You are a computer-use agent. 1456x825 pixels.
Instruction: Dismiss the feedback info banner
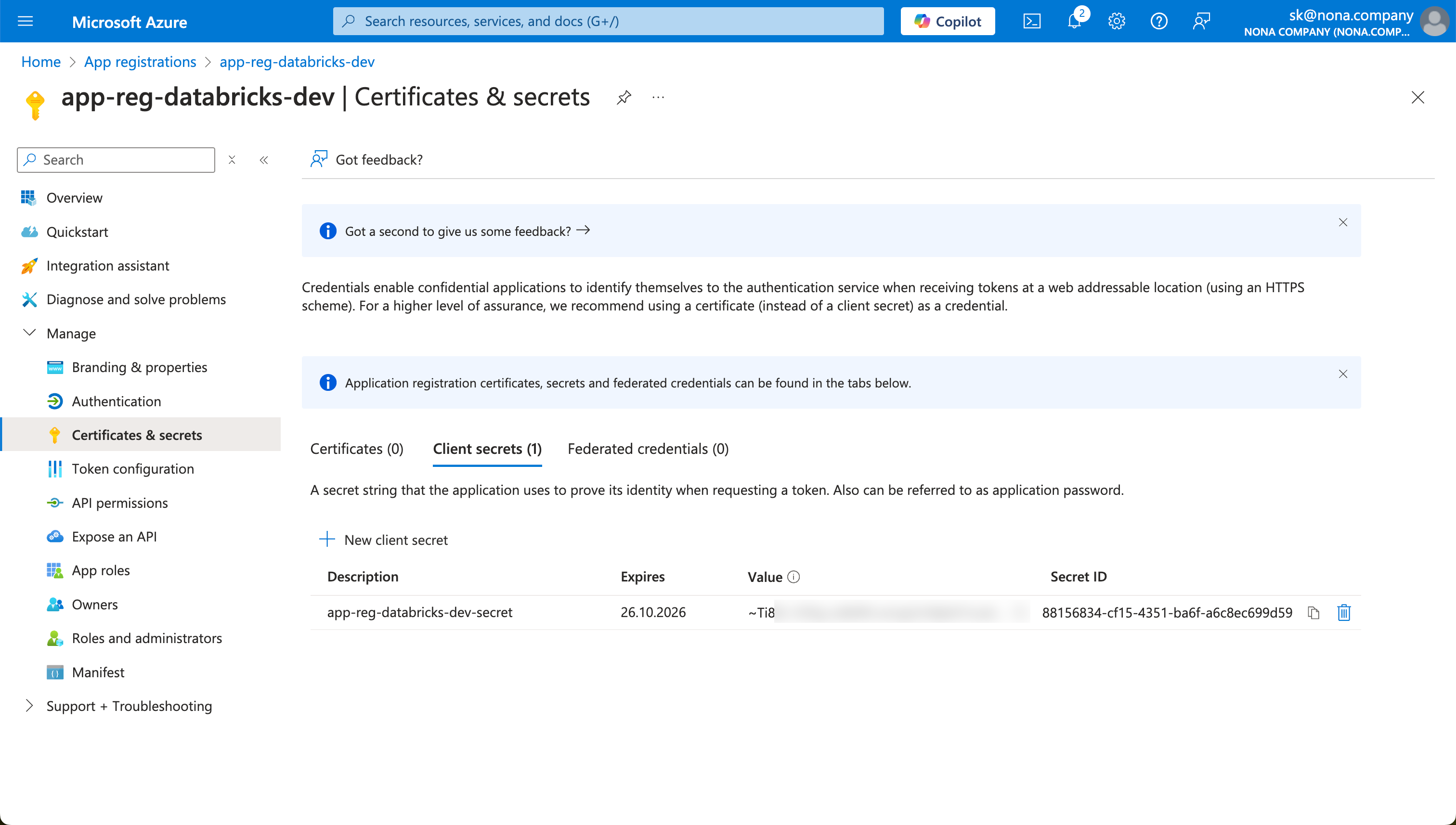pyautogui.click(x=1343, y=222)
